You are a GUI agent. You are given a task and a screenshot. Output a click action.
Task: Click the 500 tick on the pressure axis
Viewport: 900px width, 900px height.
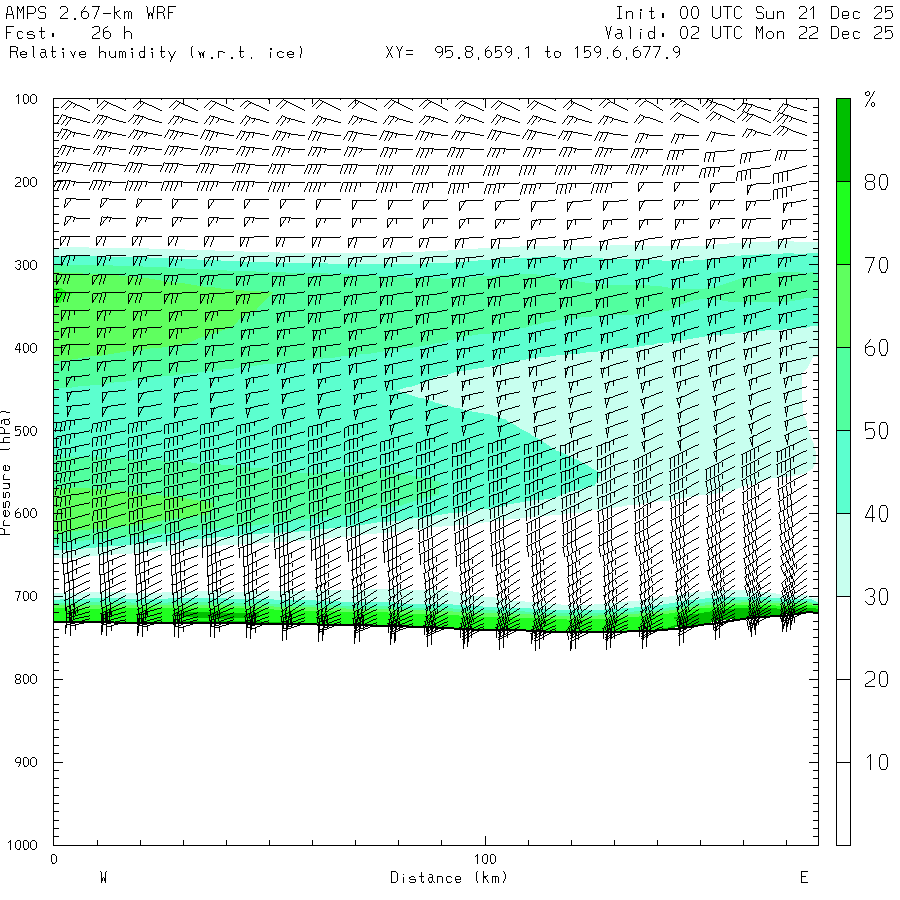(x=26, y=431)
